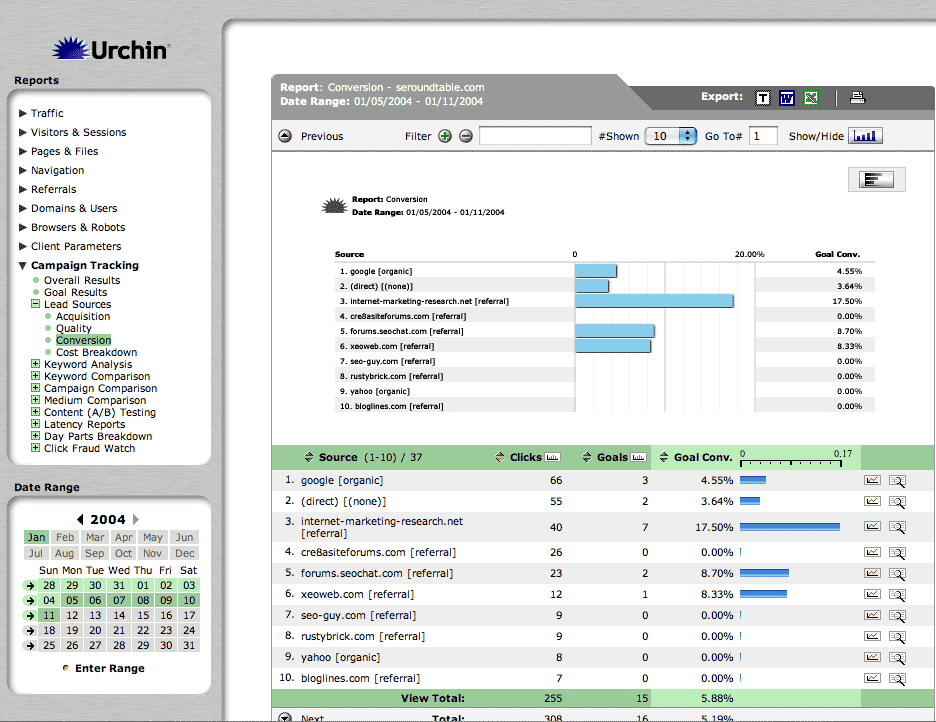The width and height of the screenshot is (936, 722).
Task: Open the Cost Breakdown report
Action: 97,352
